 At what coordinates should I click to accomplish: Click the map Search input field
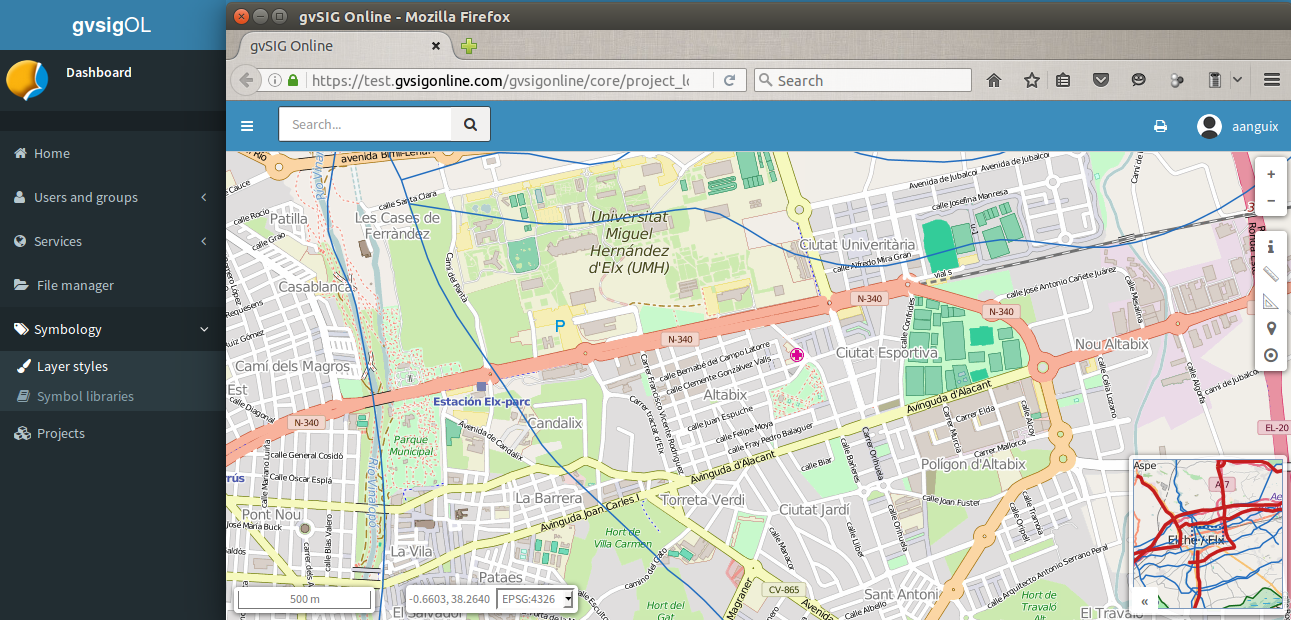tap(365, 125)
